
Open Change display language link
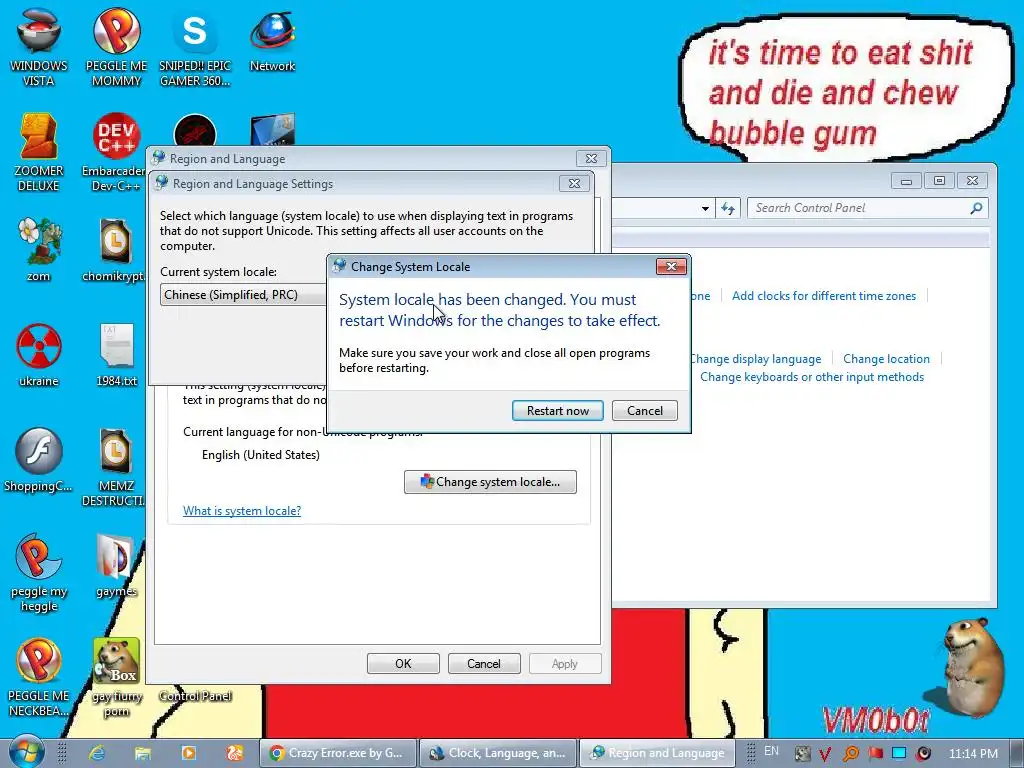[x=755, y=359]
